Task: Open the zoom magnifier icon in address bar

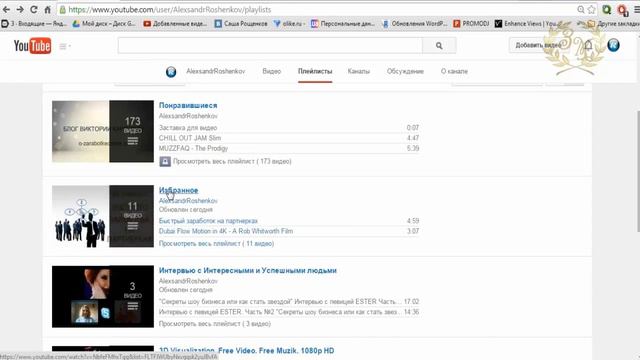Action: point(581,9)
